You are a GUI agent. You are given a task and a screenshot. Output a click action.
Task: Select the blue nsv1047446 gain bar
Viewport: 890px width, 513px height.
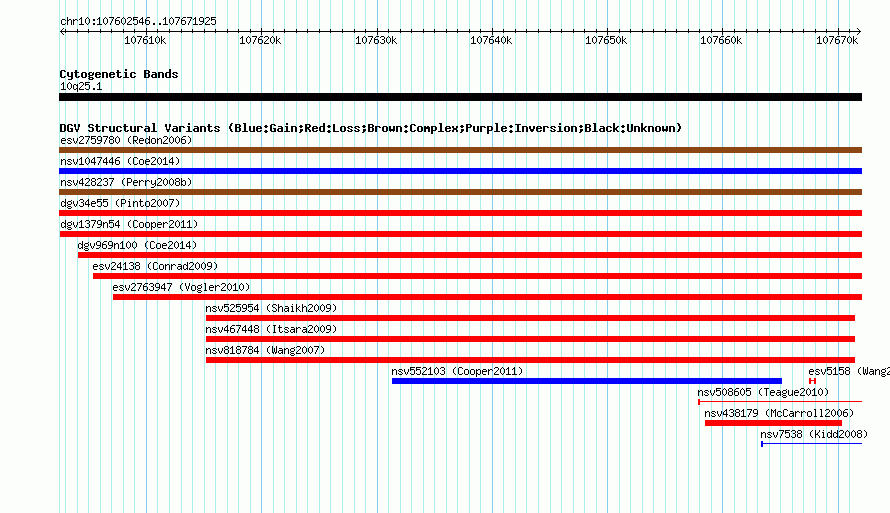(460, 171)
